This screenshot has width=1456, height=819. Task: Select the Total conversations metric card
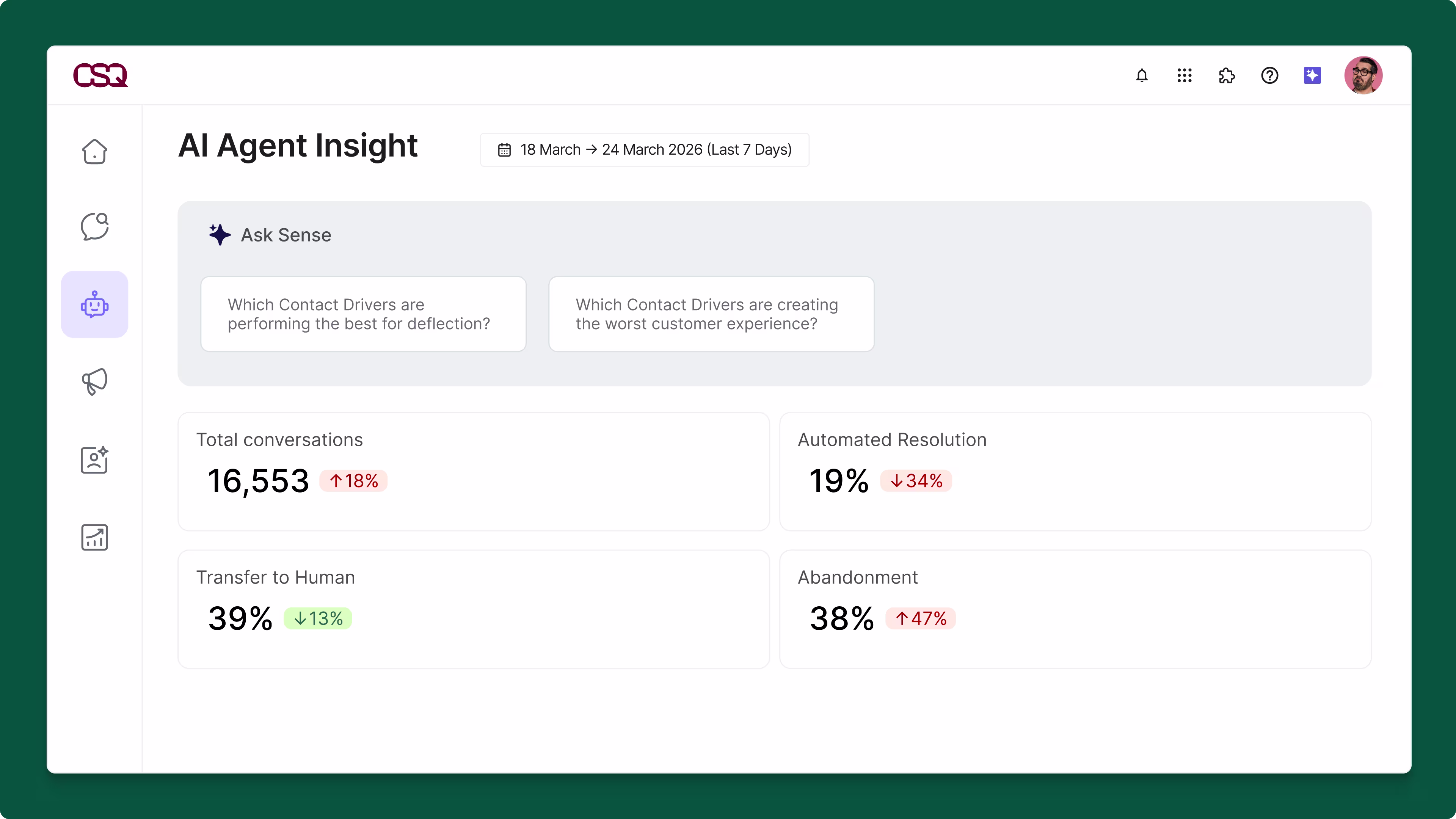click(x=473, y=471)
